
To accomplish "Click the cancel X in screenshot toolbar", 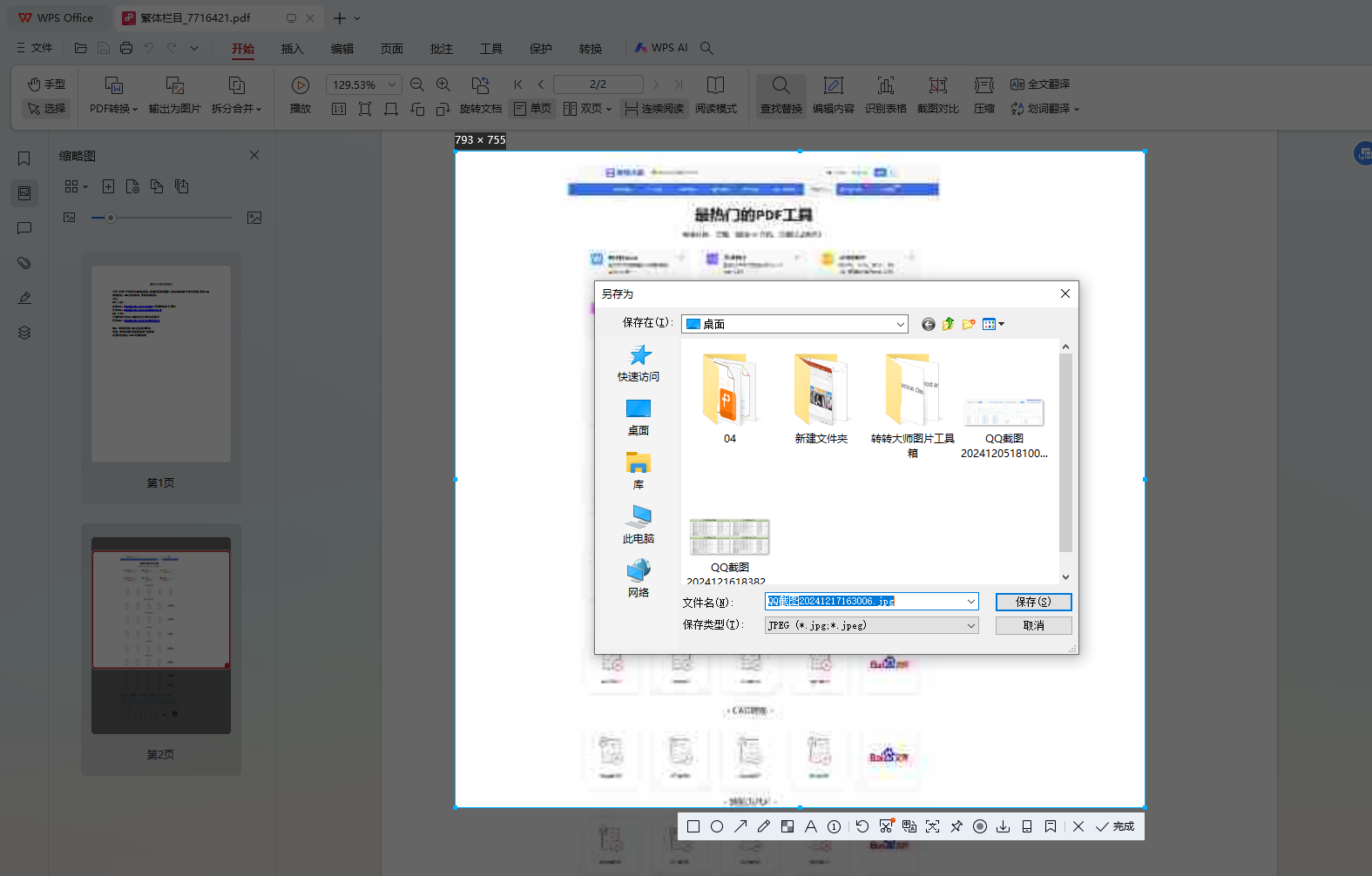I will pos(1078,826).
